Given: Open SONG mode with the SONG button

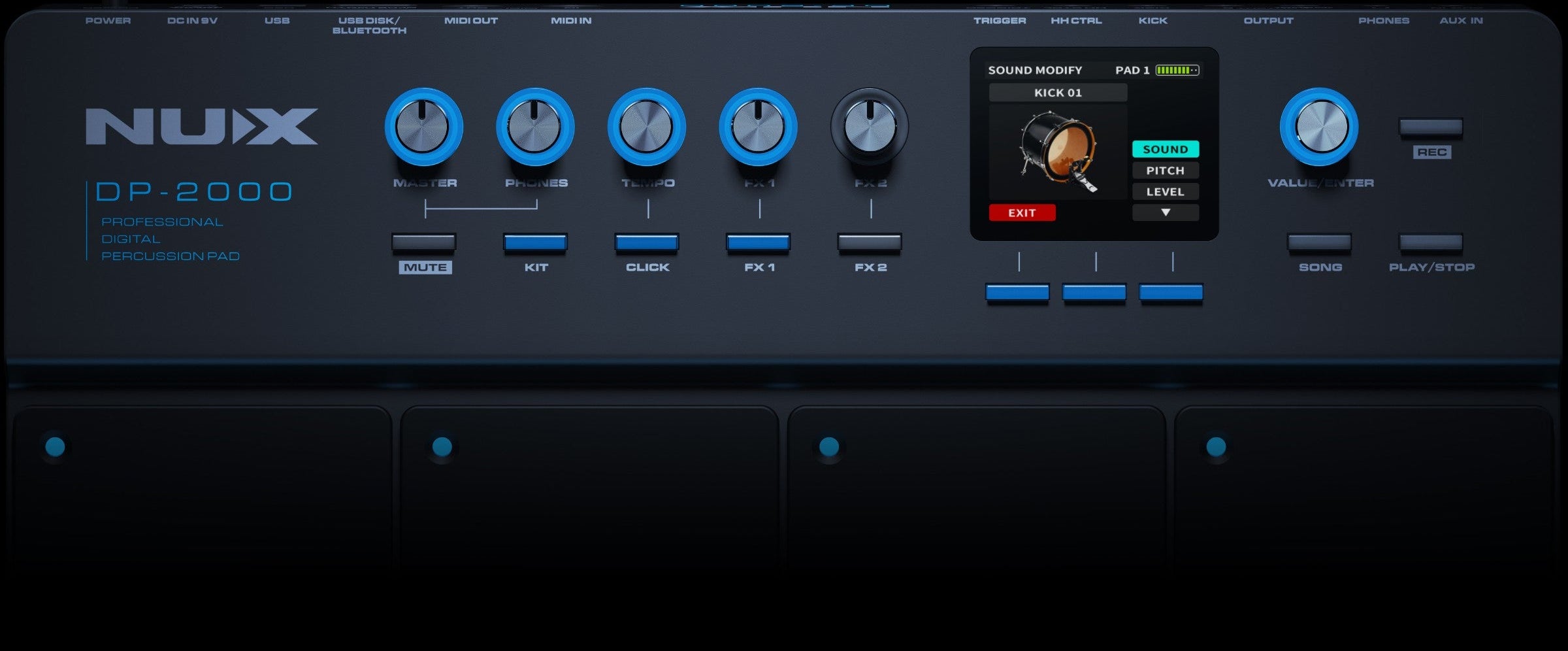Looking at the screenshot, I should (1319, 242).
